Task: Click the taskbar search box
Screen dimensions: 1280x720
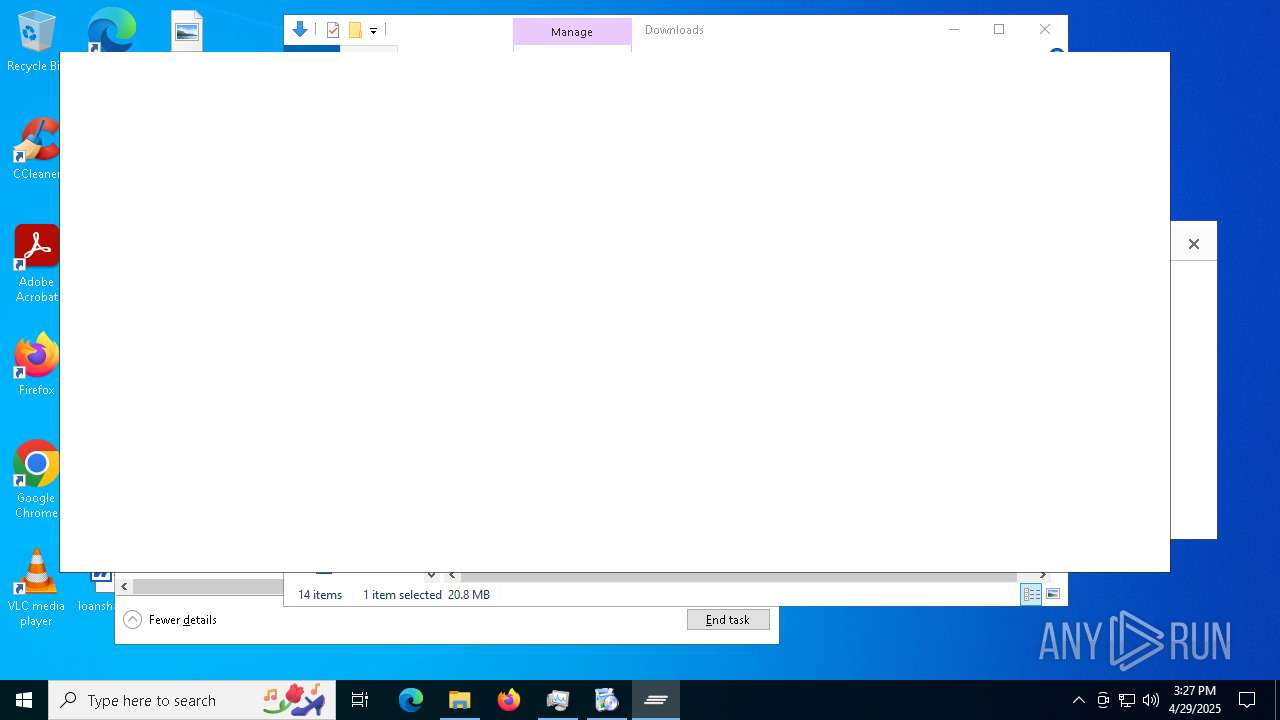Action: coord(193,700)
